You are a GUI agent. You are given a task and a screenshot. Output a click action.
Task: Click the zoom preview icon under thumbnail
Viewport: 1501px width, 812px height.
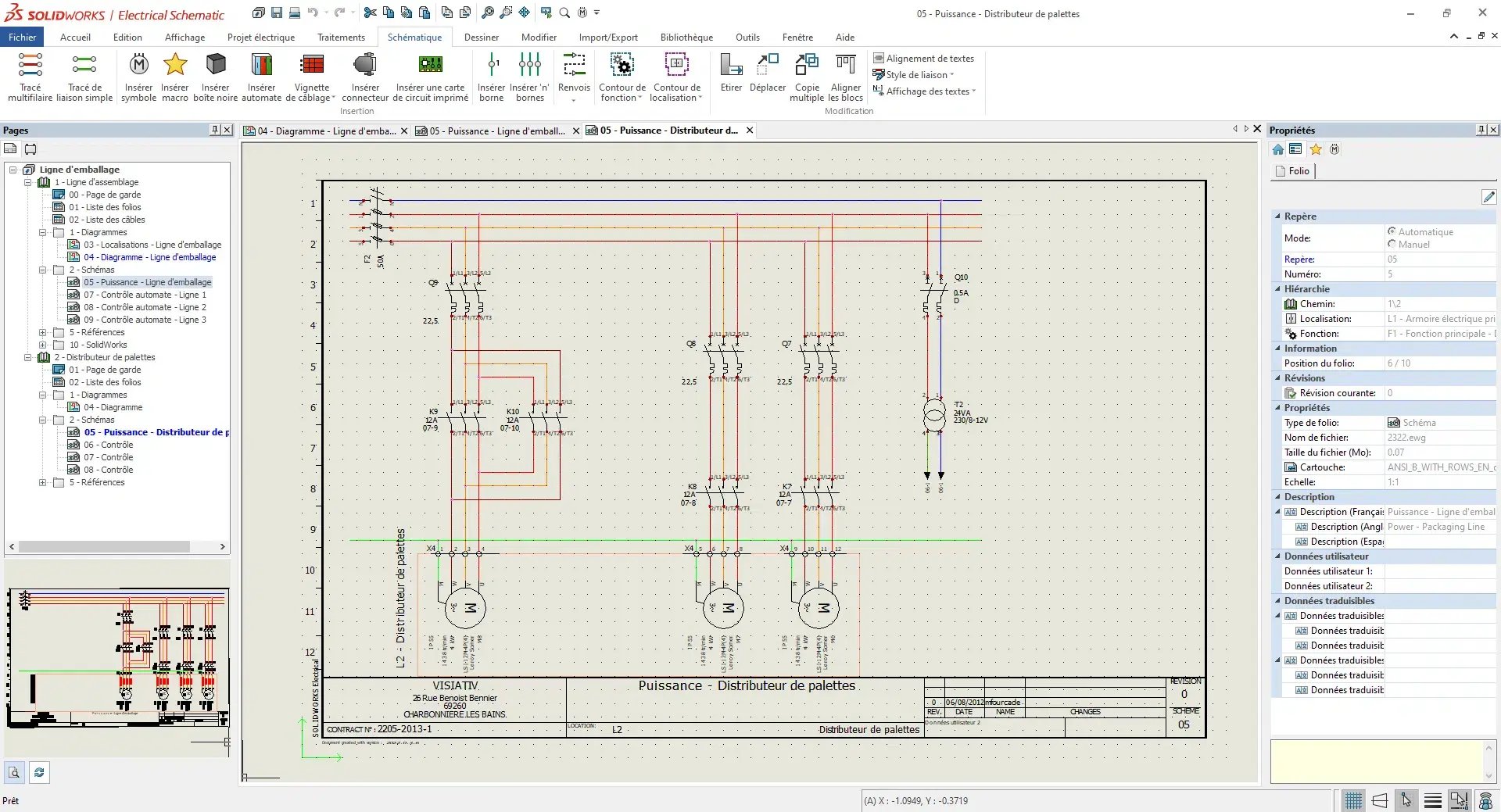14,772
